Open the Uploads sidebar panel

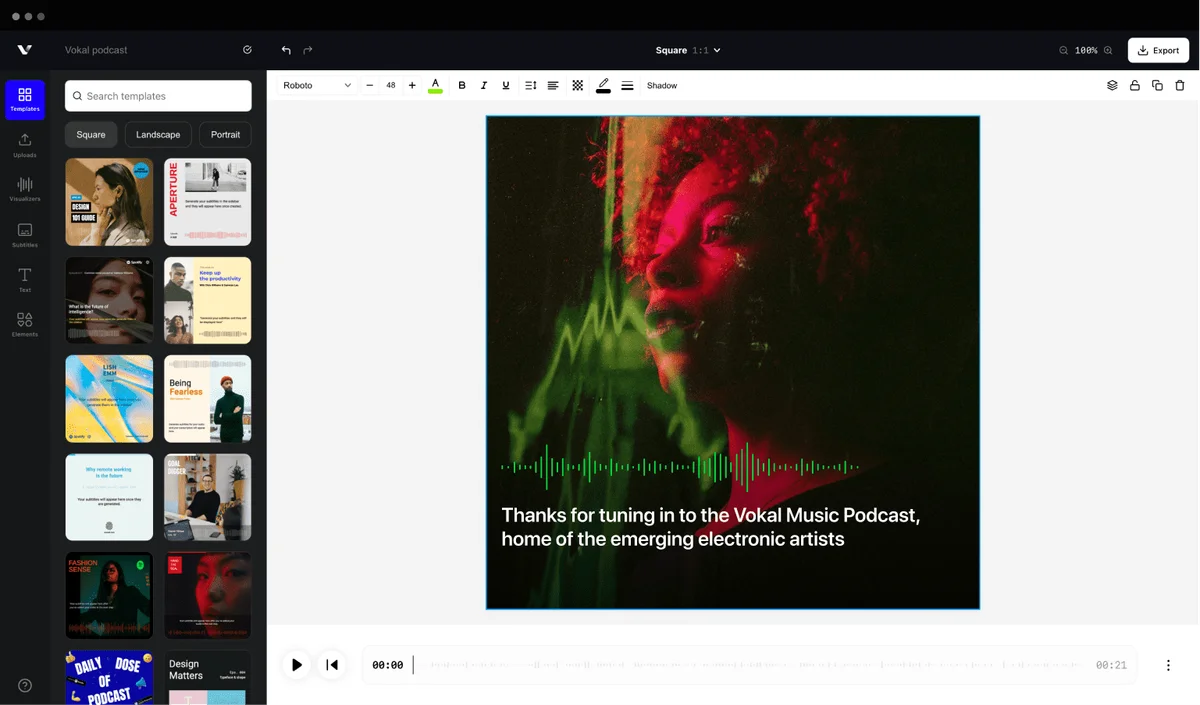click(x=25, y=145)
